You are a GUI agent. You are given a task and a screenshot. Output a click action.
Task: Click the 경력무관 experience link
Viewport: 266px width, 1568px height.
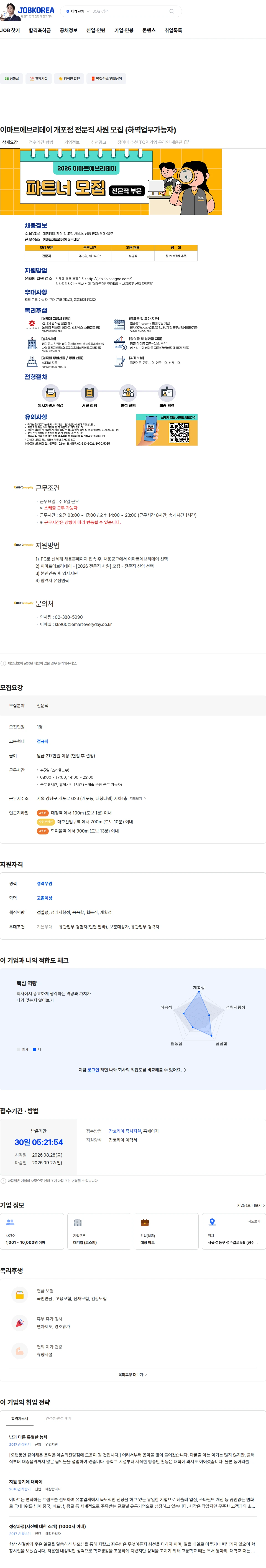click(44, 883)
